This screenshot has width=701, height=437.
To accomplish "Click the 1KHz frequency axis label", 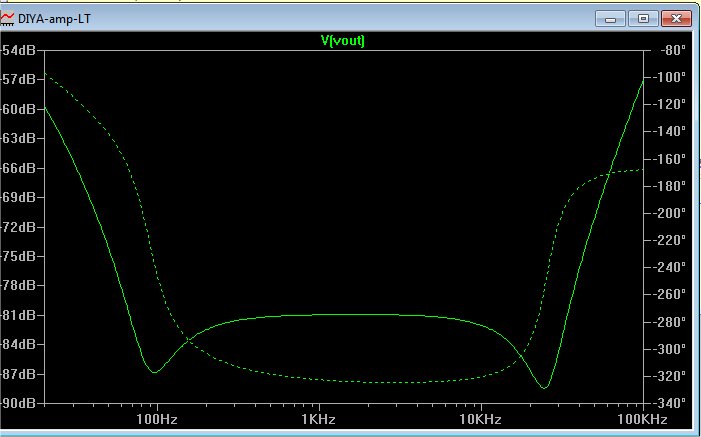I will click(x=318, y=420).
